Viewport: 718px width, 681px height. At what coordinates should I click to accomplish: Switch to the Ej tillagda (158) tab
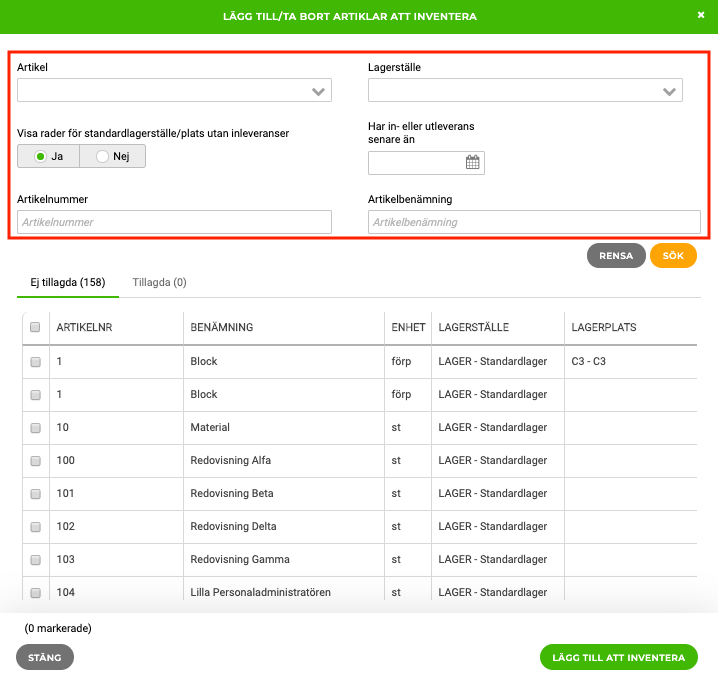pyautogui.click(x=68, y=282)
